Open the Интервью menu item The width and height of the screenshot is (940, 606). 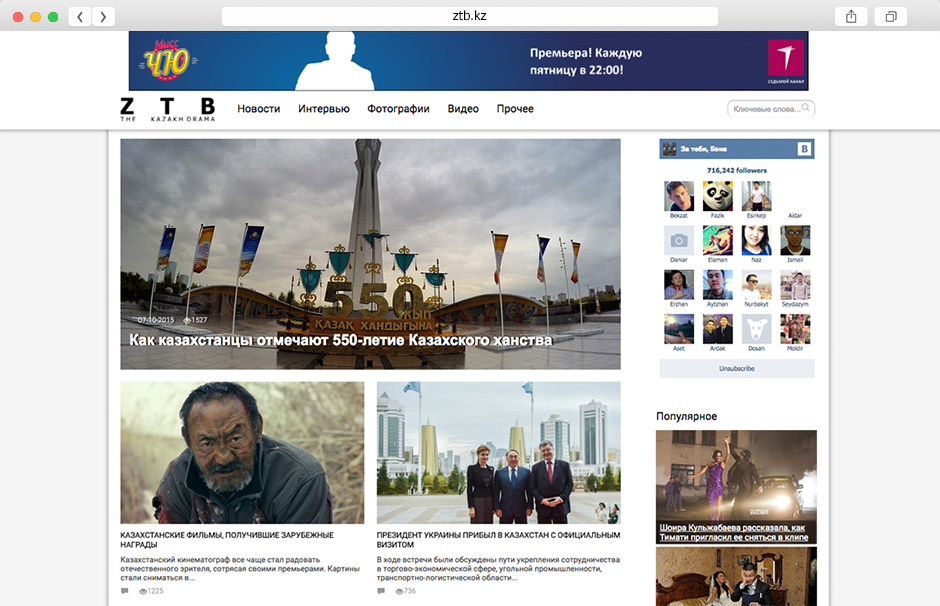point(323,109)
